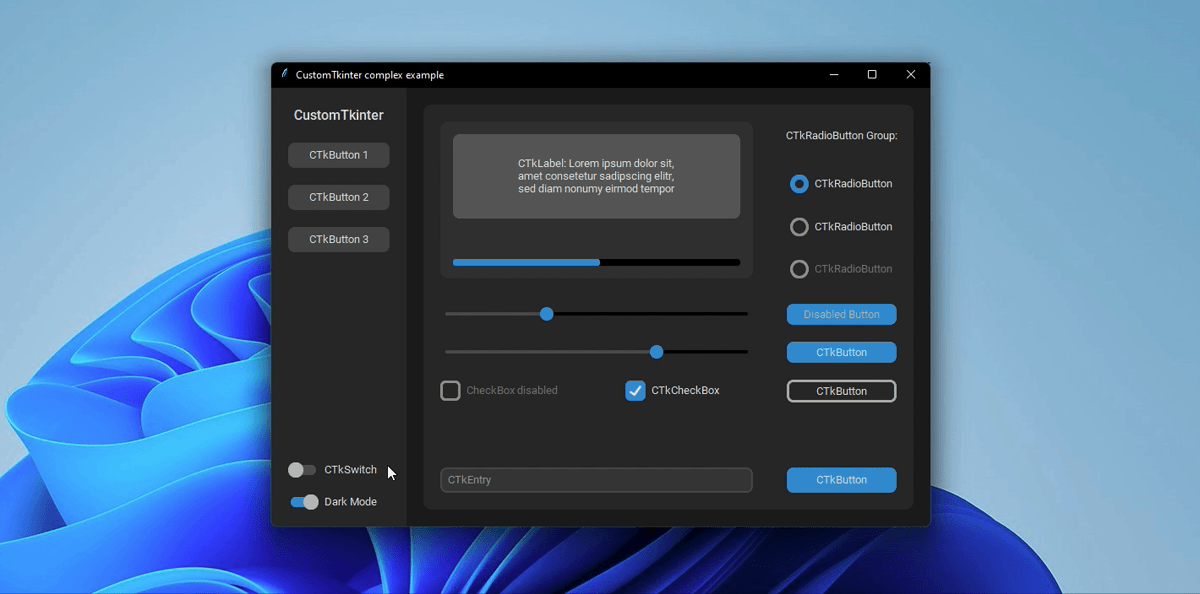Click CTkButton 2 in the sidebar
This screenshot has height=594, width=1200.
point(338,197)
